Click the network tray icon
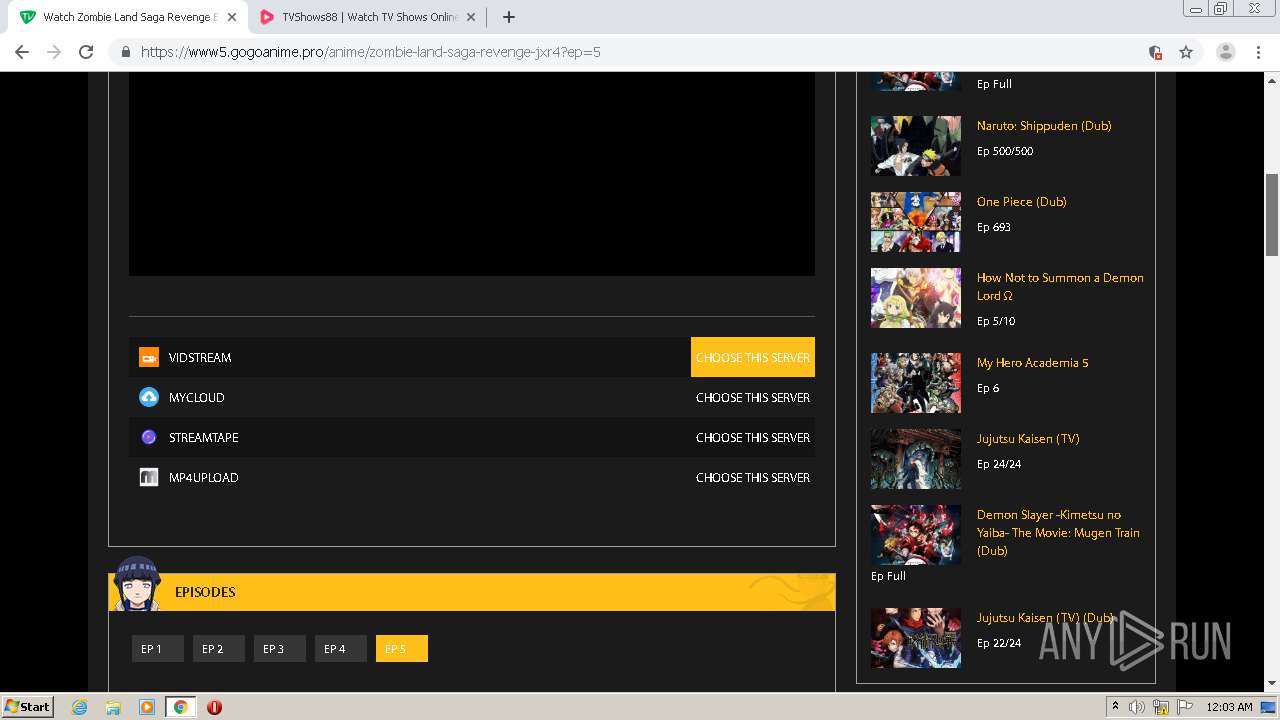 (1161, 707)
